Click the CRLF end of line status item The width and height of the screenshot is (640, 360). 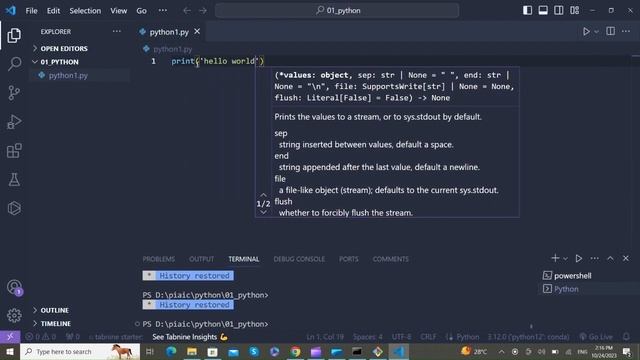click(x=428, y=337)
